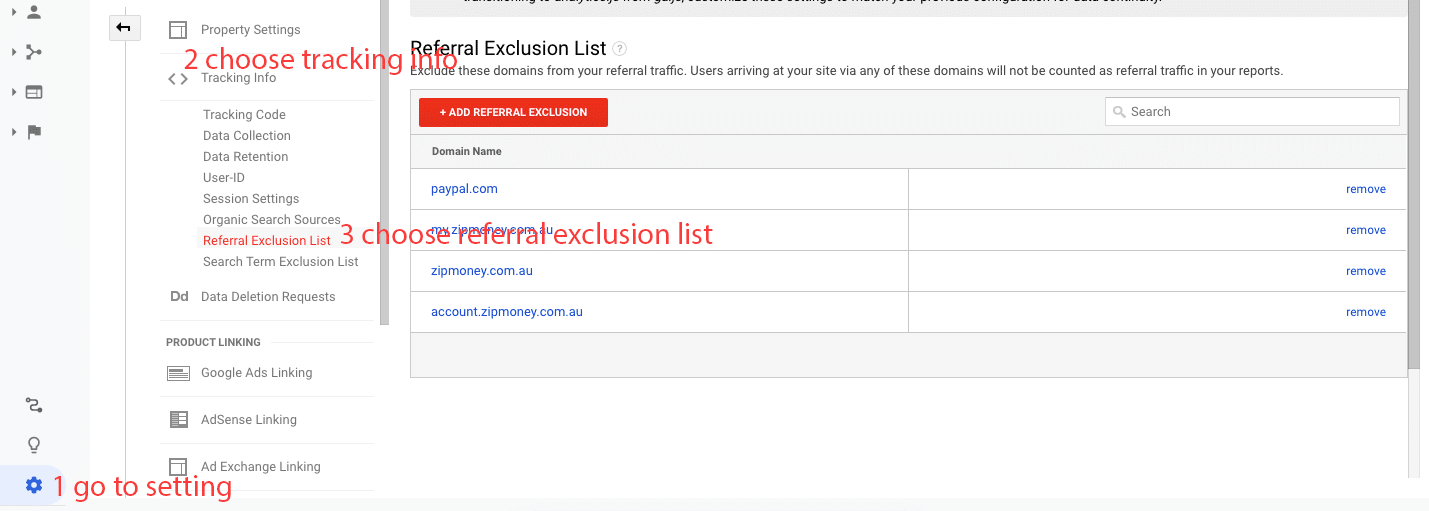
Task: Open the Admin gear settings icon
Action: [34, 485]
